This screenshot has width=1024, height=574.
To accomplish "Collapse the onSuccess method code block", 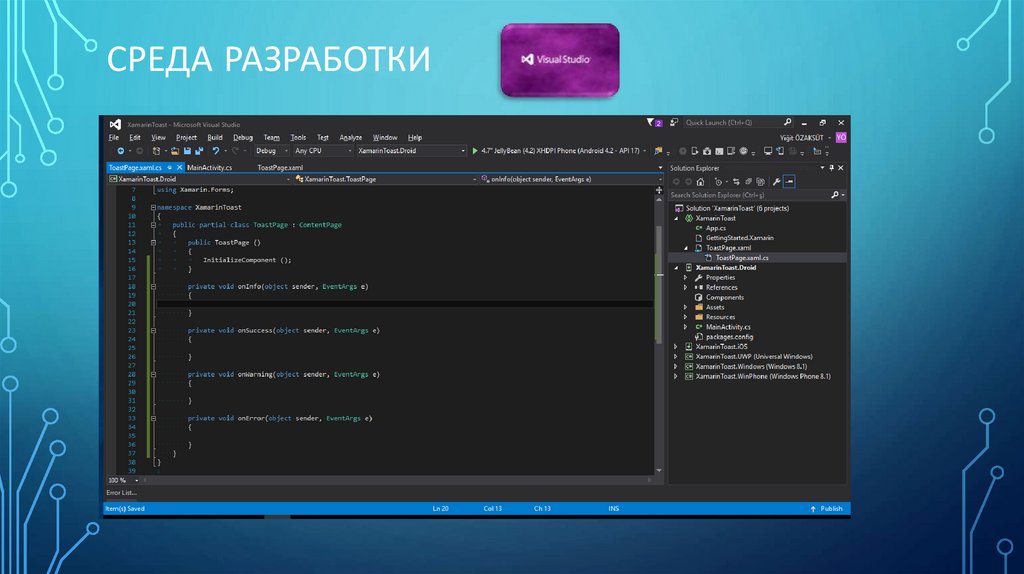I will 153,330.
